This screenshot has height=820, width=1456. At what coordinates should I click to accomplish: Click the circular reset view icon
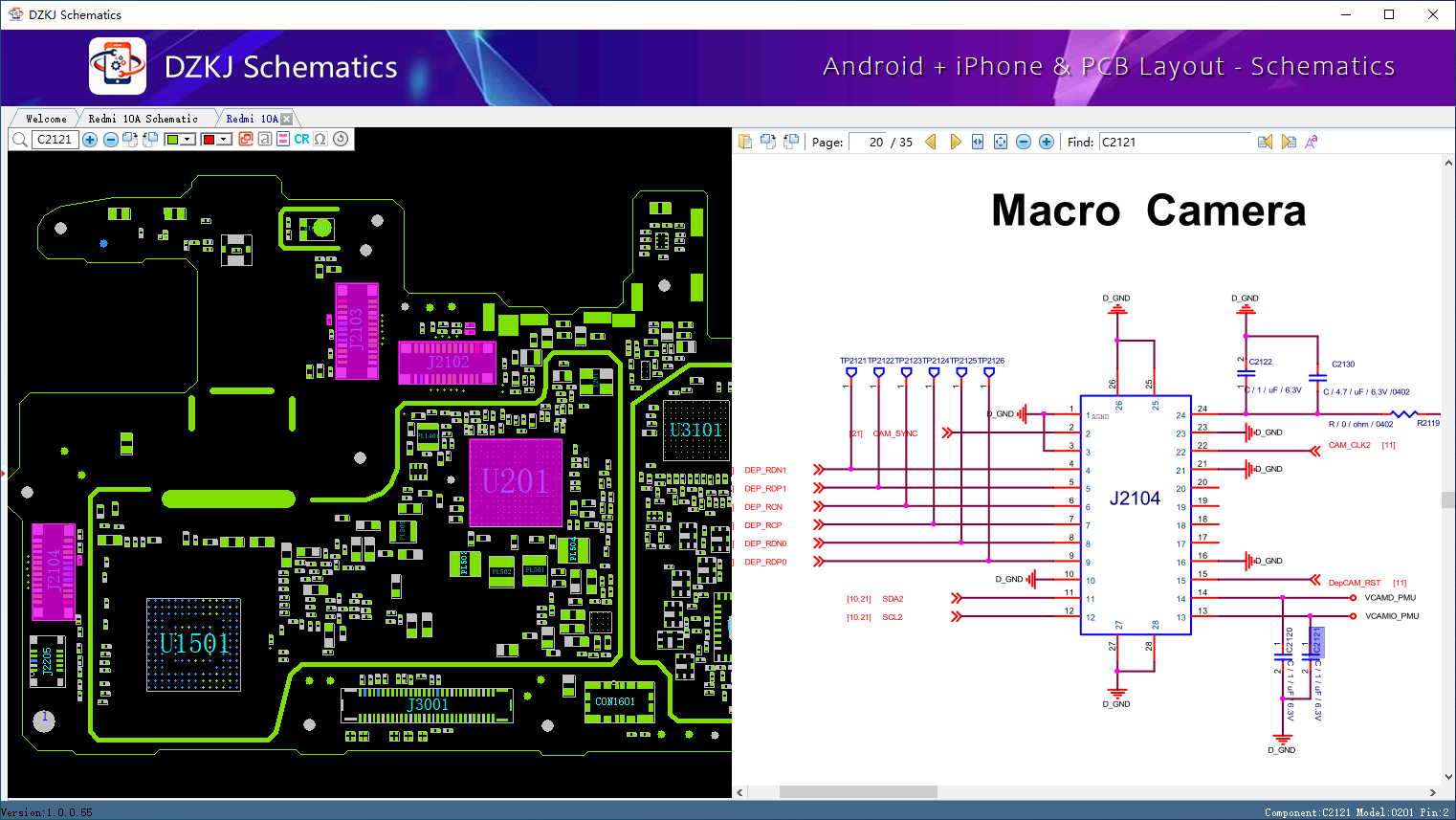click(341, 139)
